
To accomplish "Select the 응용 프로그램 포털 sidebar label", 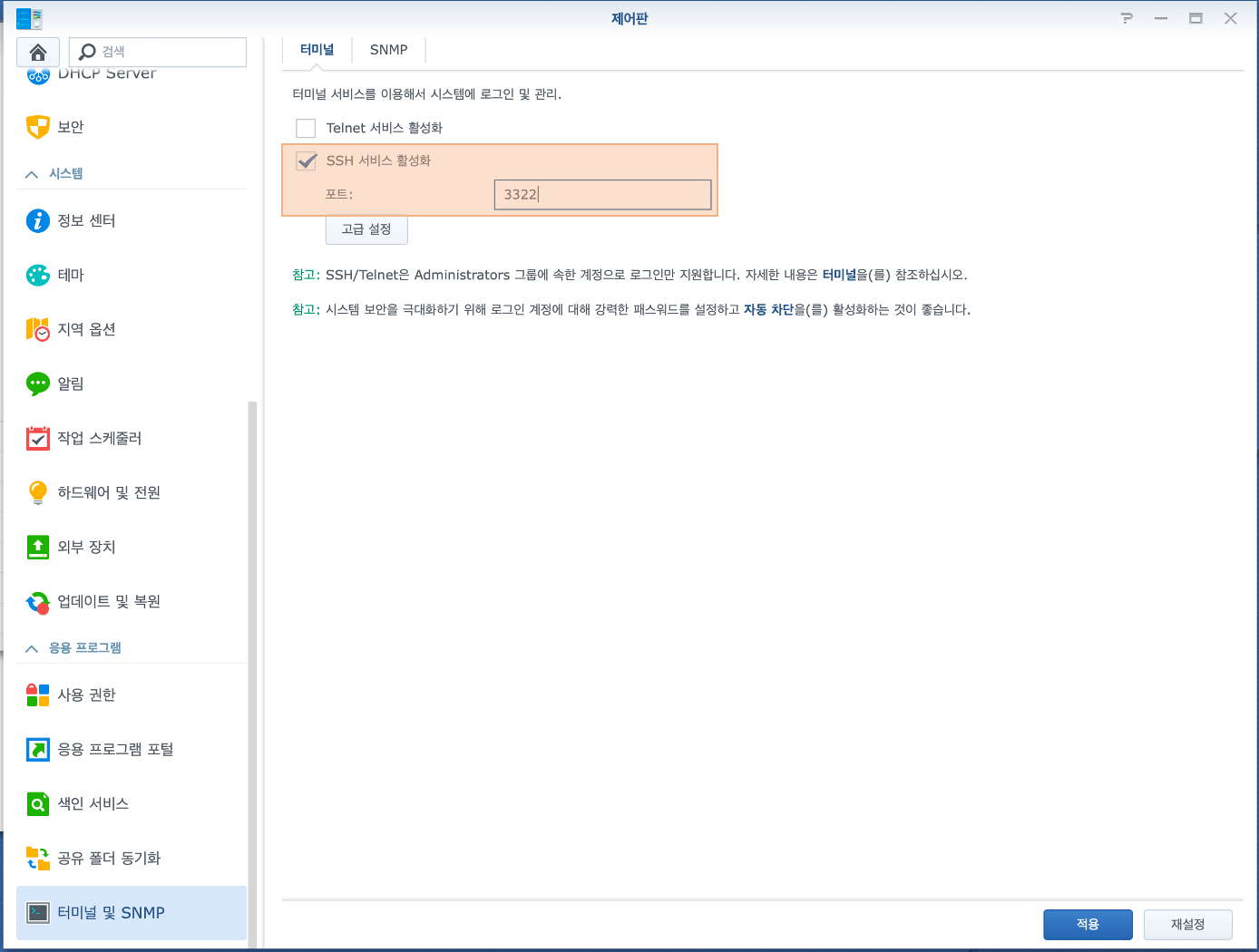I will click(x=115, y=749).
